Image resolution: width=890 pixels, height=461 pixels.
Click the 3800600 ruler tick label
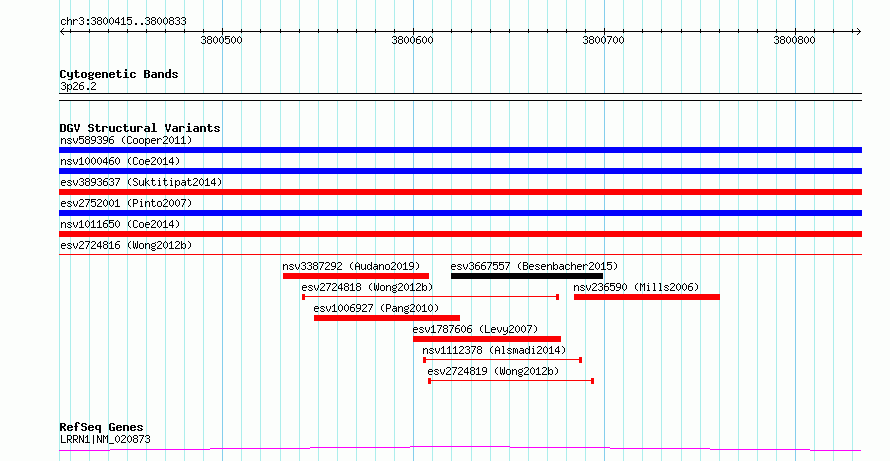(413, 40)
